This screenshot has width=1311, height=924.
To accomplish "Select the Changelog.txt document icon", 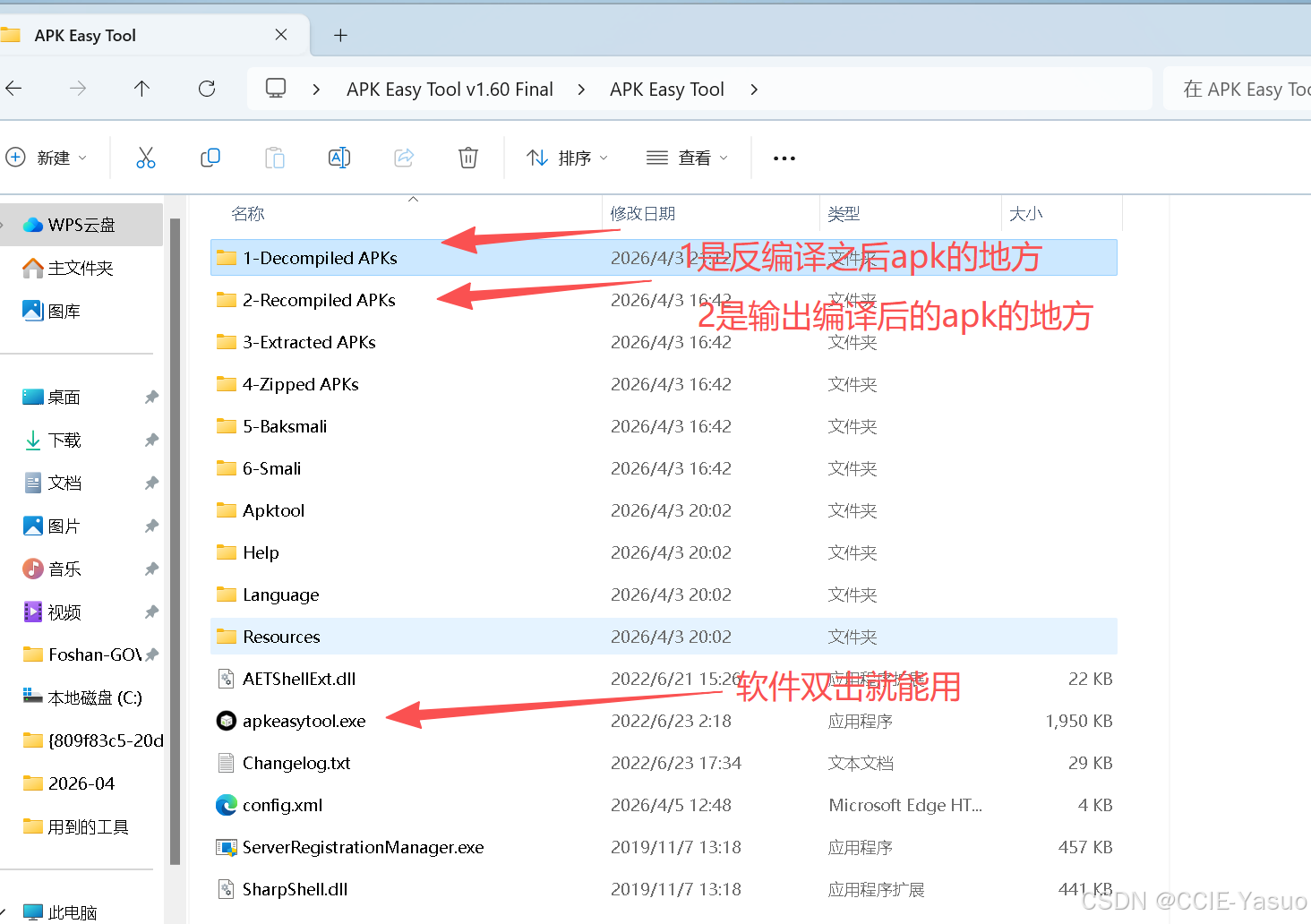I will [x=227, y=763].
